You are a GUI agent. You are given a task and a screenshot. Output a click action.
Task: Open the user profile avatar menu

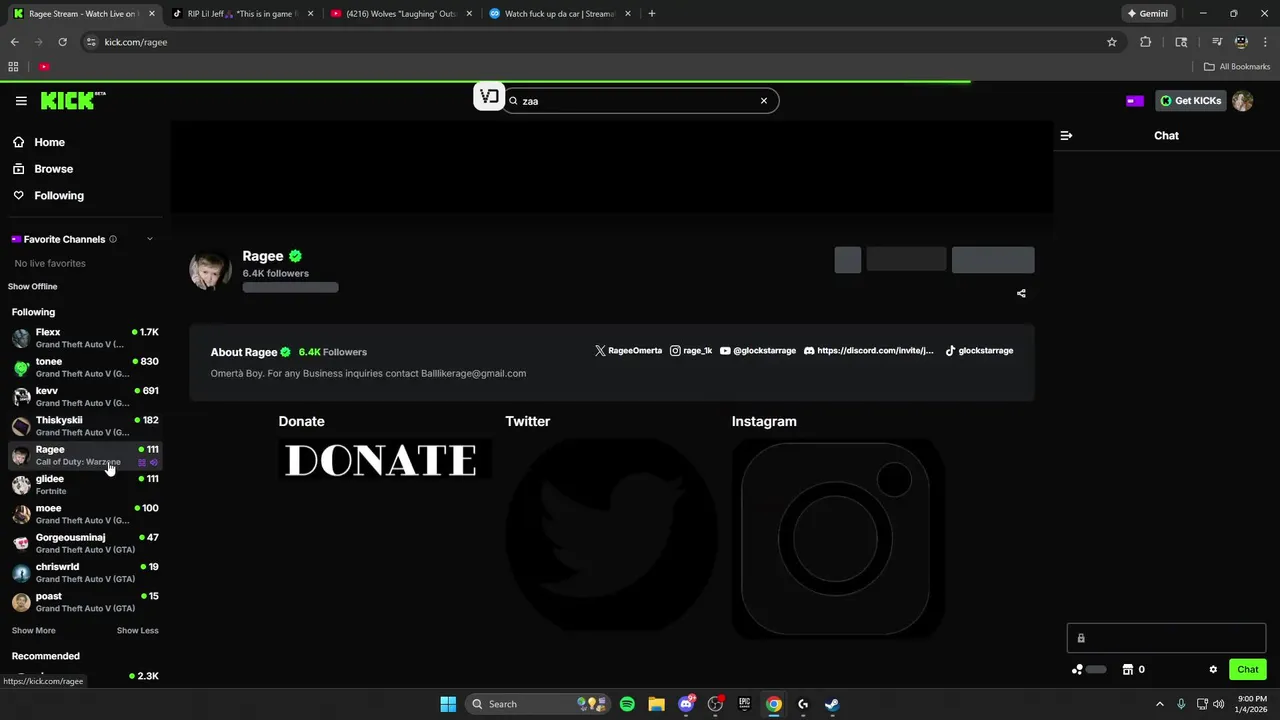click(1242, 101)
